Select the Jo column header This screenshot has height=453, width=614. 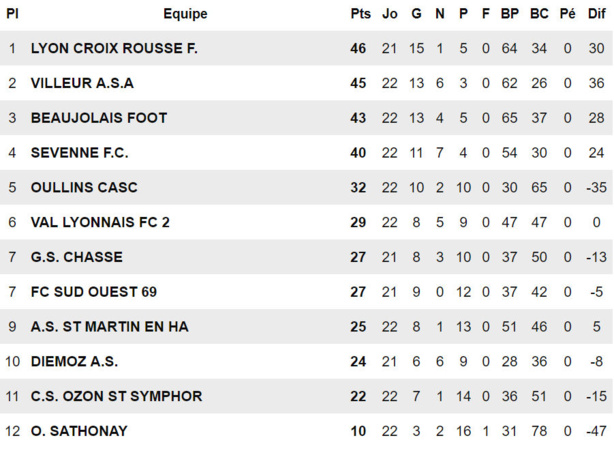tap(390, 14)
